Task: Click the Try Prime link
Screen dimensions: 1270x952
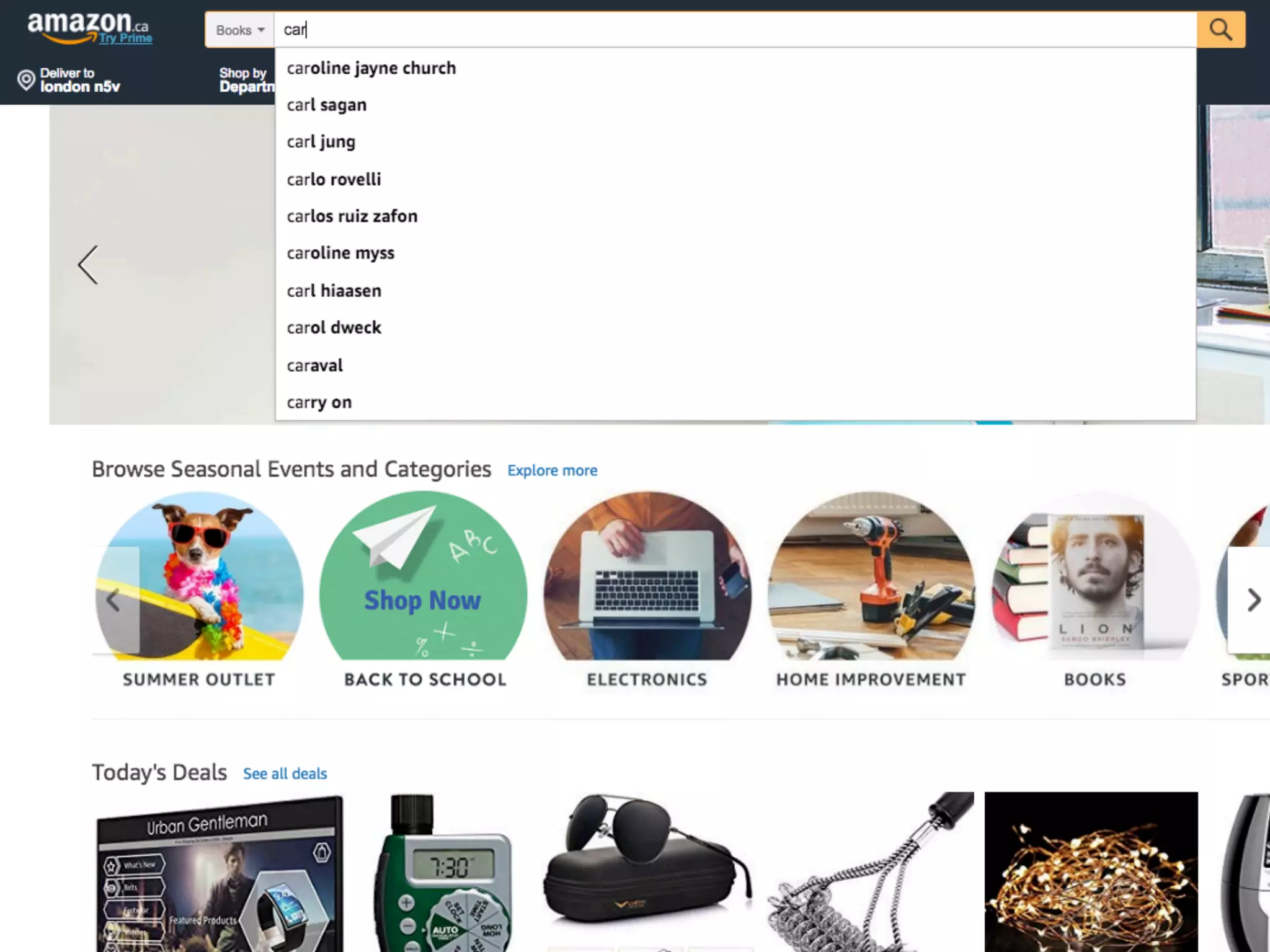Action: [x=126, y=38]
